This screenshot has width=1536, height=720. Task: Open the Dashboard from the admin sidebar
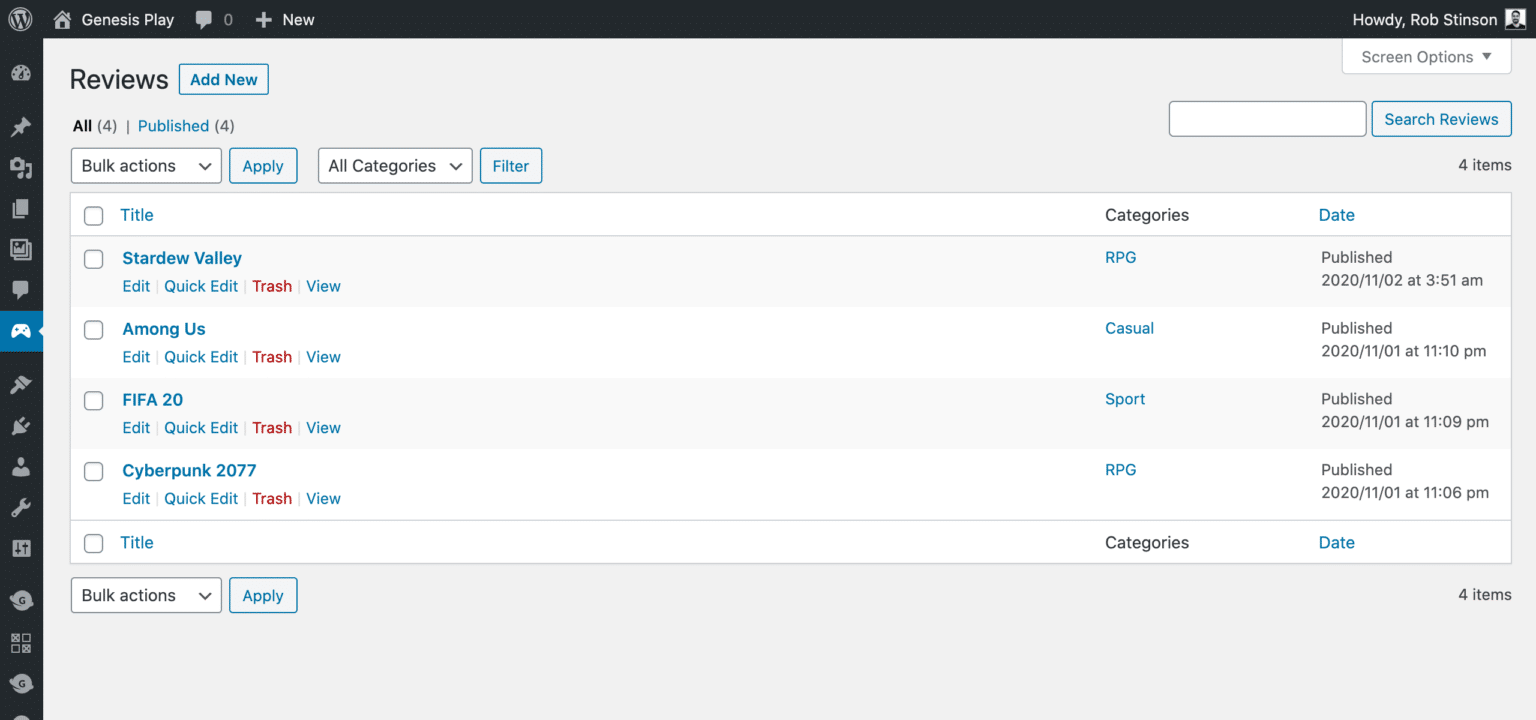(x=21, y=75)
